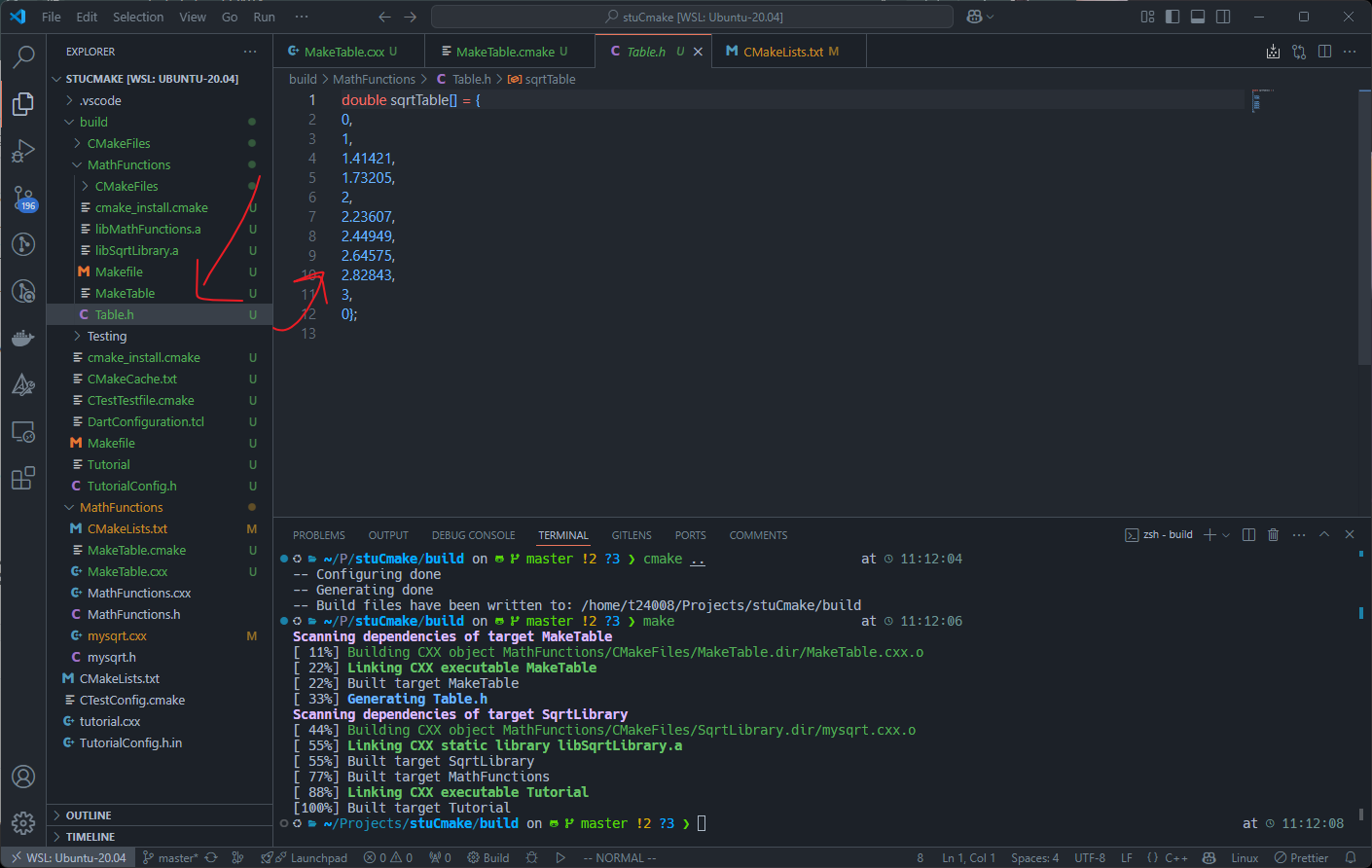Toggle the secondary side bar layout button
The width and height of the screenshot is (1372, 868).
[1223, 17]
